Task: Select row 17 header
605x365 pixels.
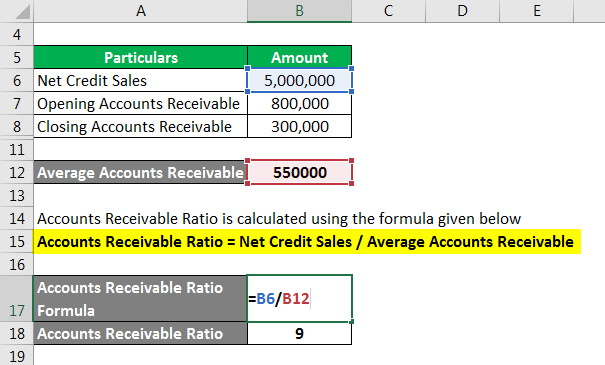Action: 17,299
